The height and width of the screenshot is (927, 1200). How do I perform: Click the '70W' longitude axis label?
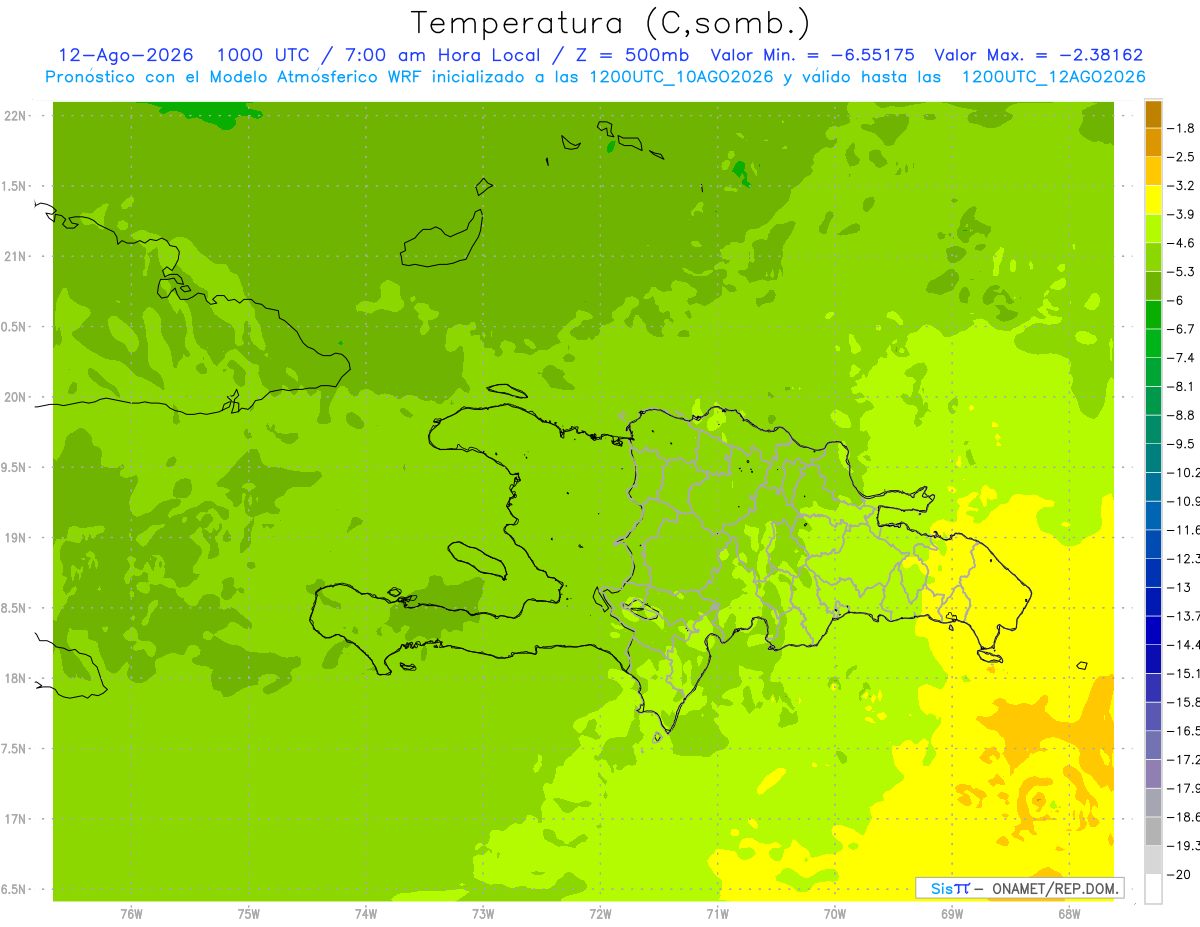click(x=835, y=912)
